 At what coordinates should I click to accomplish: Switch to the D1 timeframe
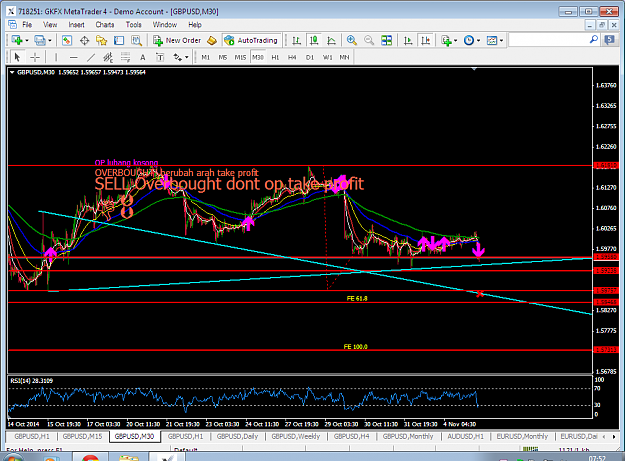pyautogui.click(x=310, y=57)
